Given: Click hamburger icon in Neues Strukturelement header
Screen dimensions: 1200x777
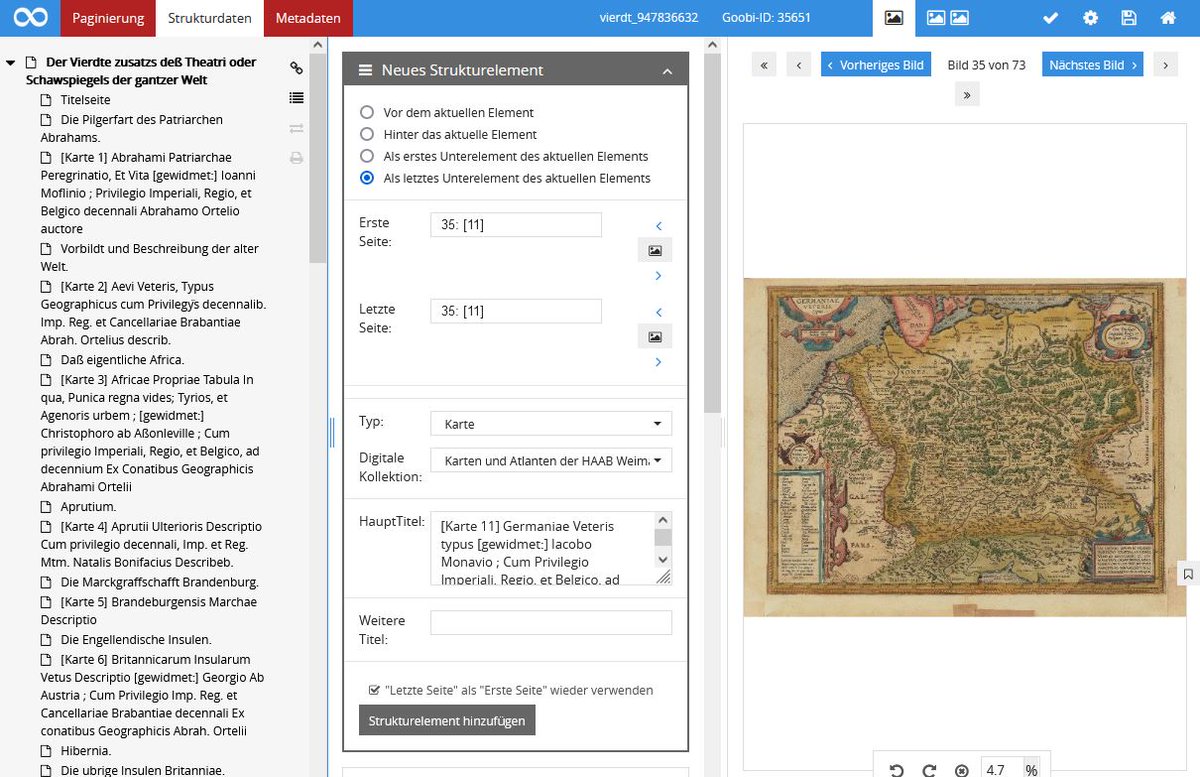Looking at the screenshot, I should [366, 70].
